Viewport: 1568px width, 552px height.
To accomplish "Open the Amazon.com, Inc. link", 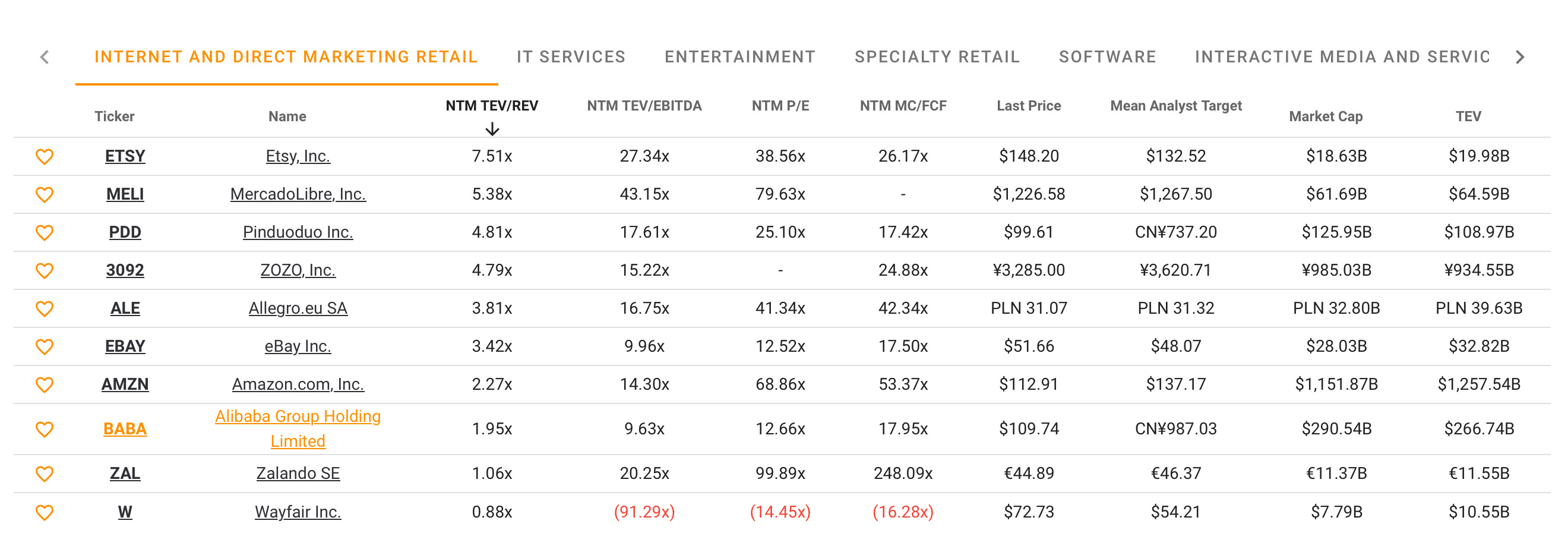I will pyautogui.click(x=298, y=384).
